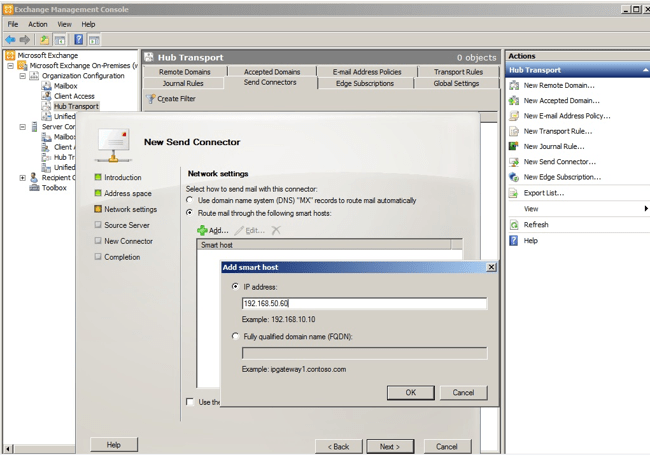Open the View menu in menu bar
This screenshot has height=457, width=650.
pos(64,24)
